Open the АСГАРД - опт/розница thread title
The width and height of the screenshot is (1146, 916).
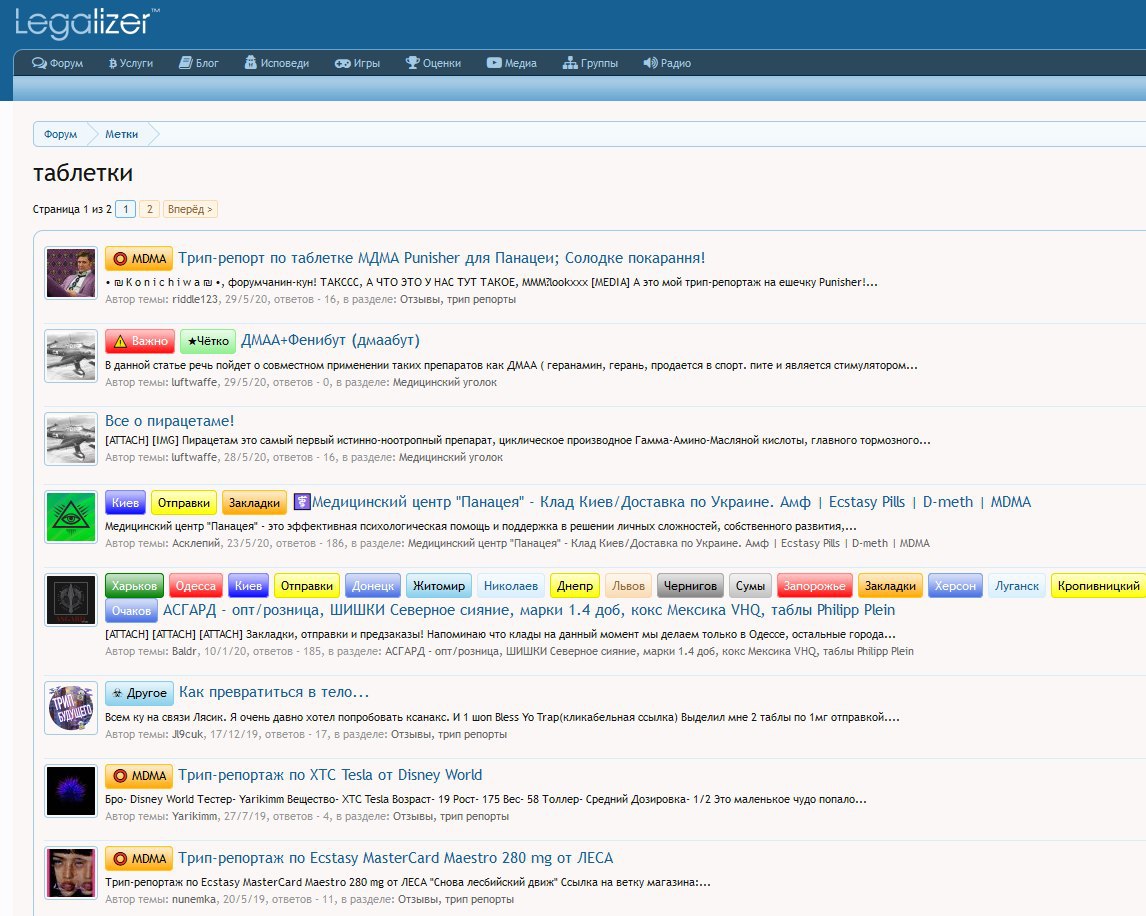click(x=528, y=610)
